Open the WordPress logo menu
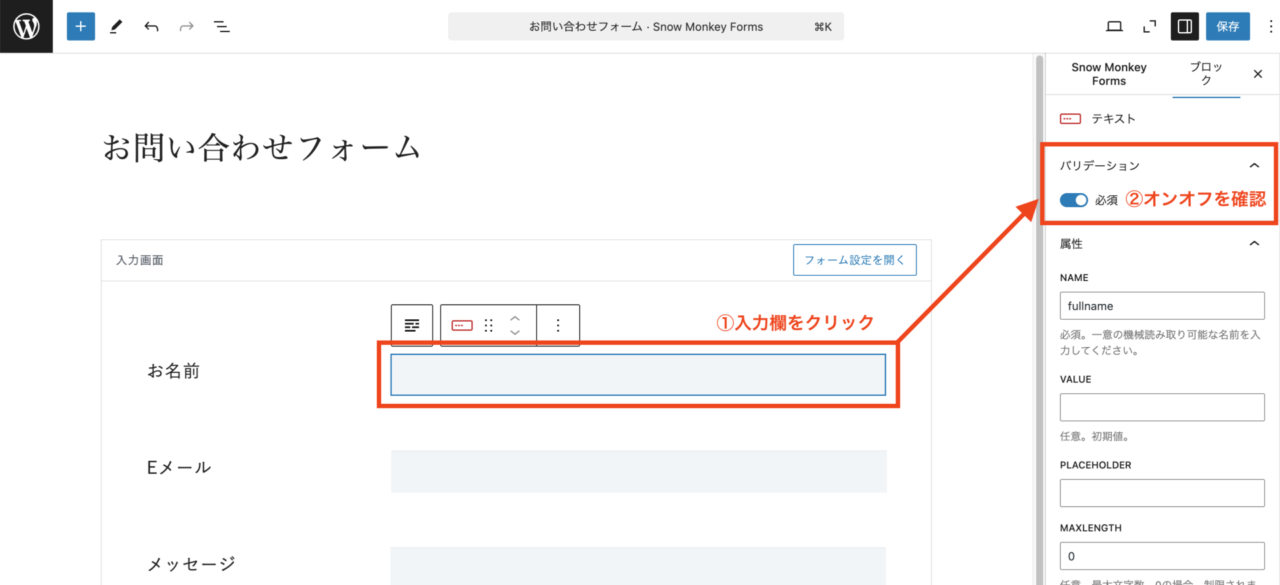The height and width of the screenshot is (585, 1280). pyautogui.click(x=26, y=26)
